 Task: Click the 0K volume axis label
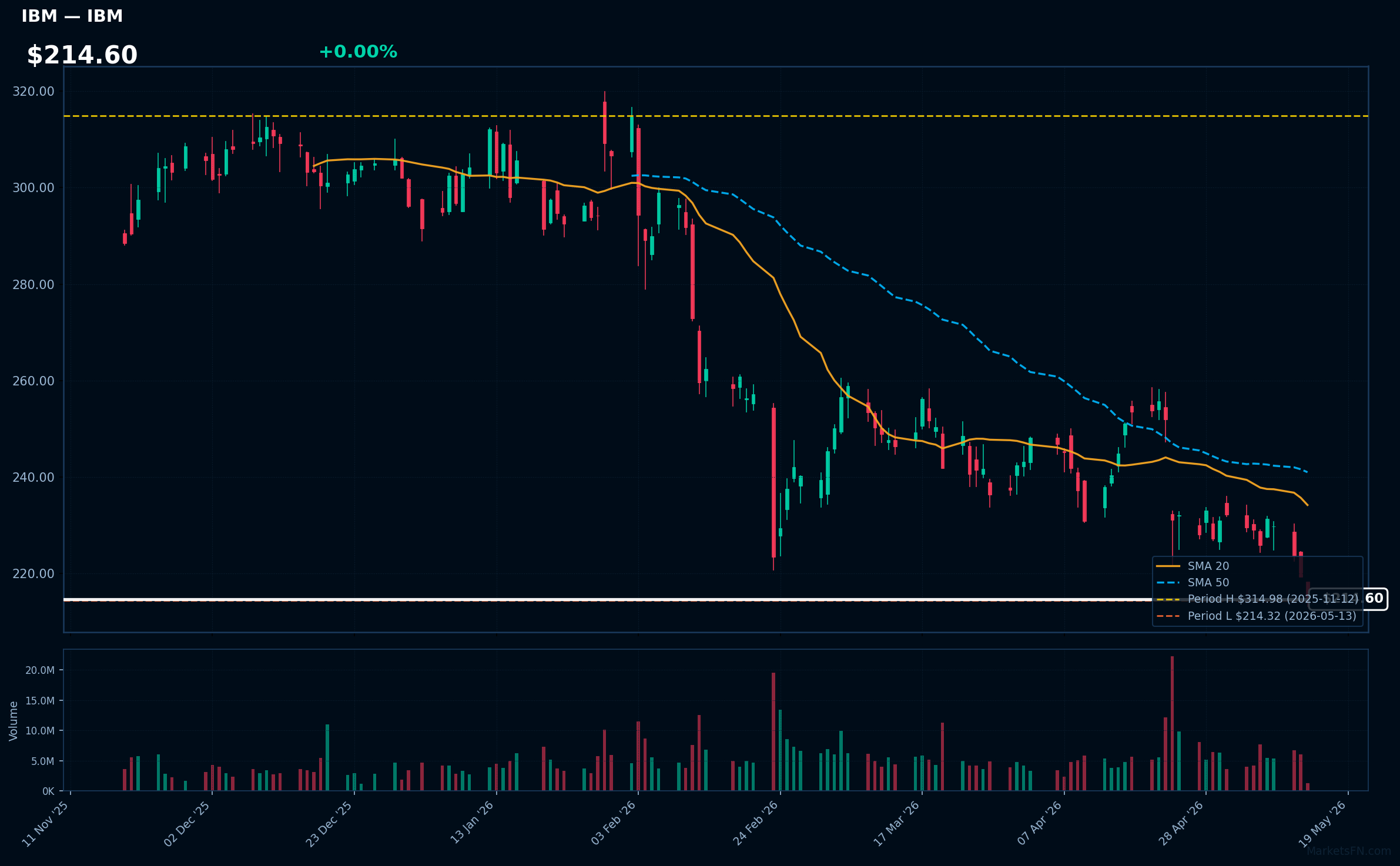[x=48, y=791]
